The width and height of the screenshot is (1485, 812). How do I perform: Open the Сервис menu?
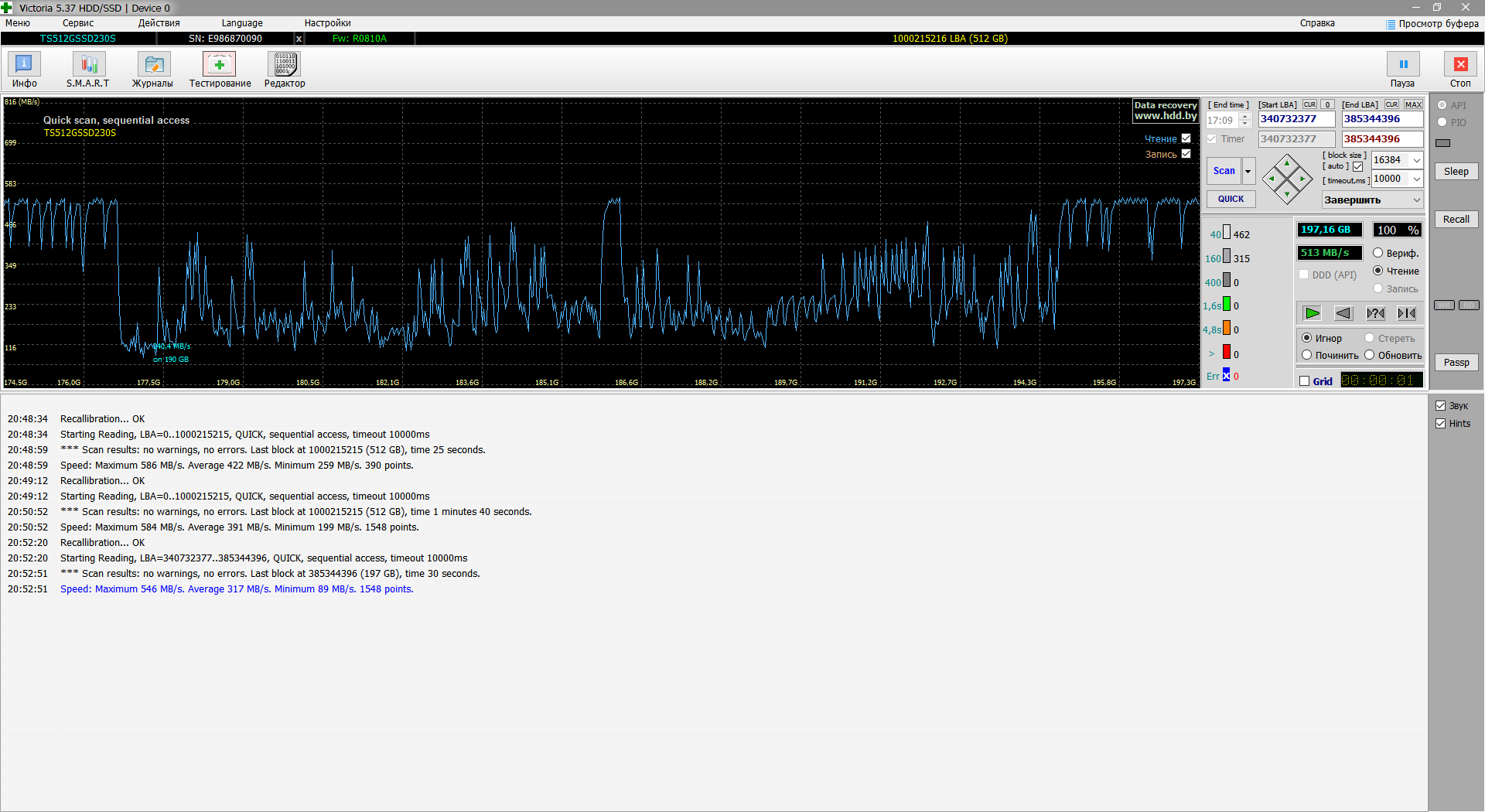(x=78, y=23)
